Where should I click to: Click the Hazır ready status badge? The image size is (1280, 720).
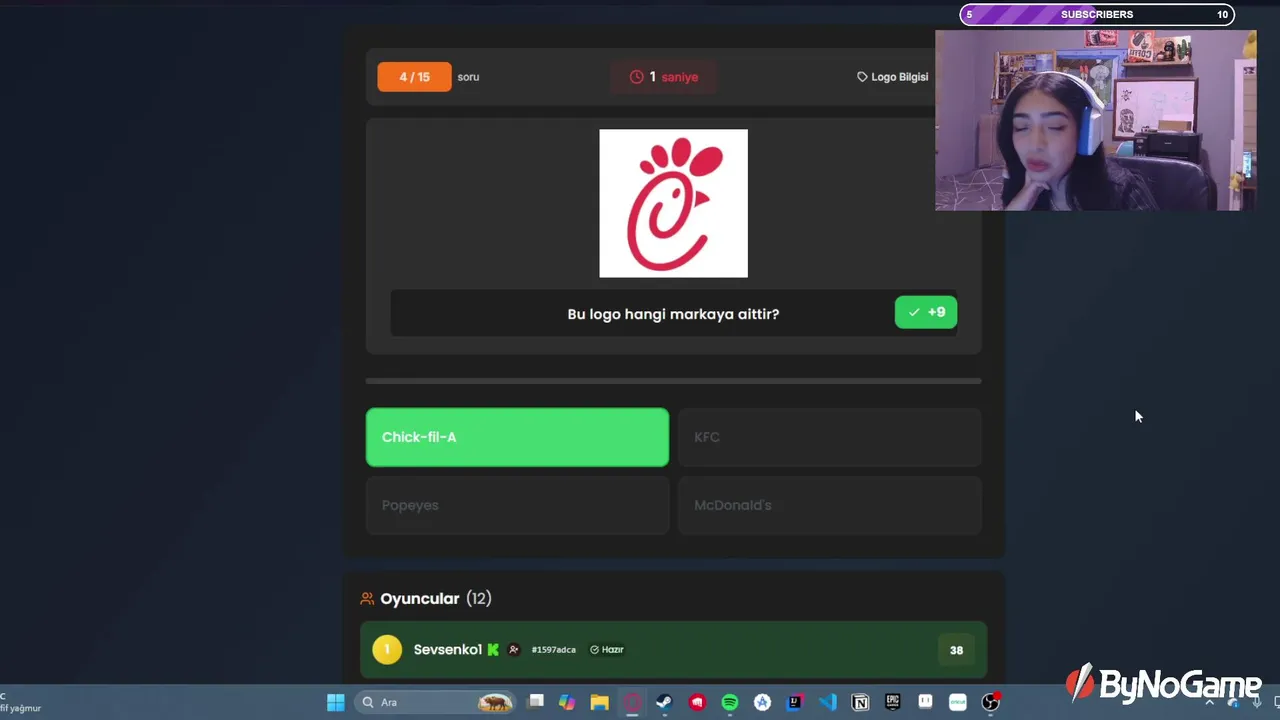tap(607, 650)
